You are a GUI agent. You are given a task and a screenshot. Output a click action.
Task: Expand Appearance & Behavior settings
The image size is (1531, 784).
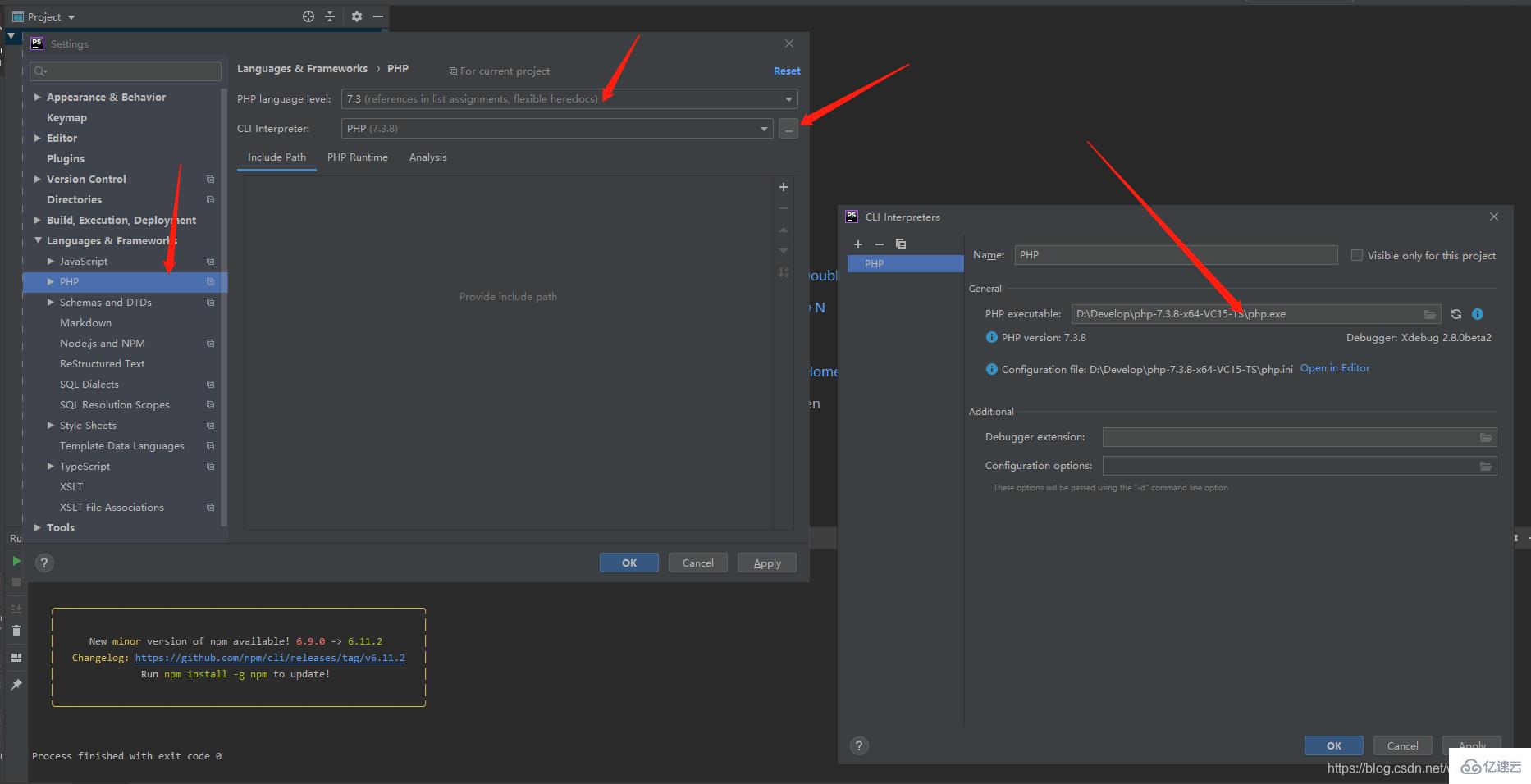(x=38, y=97)
